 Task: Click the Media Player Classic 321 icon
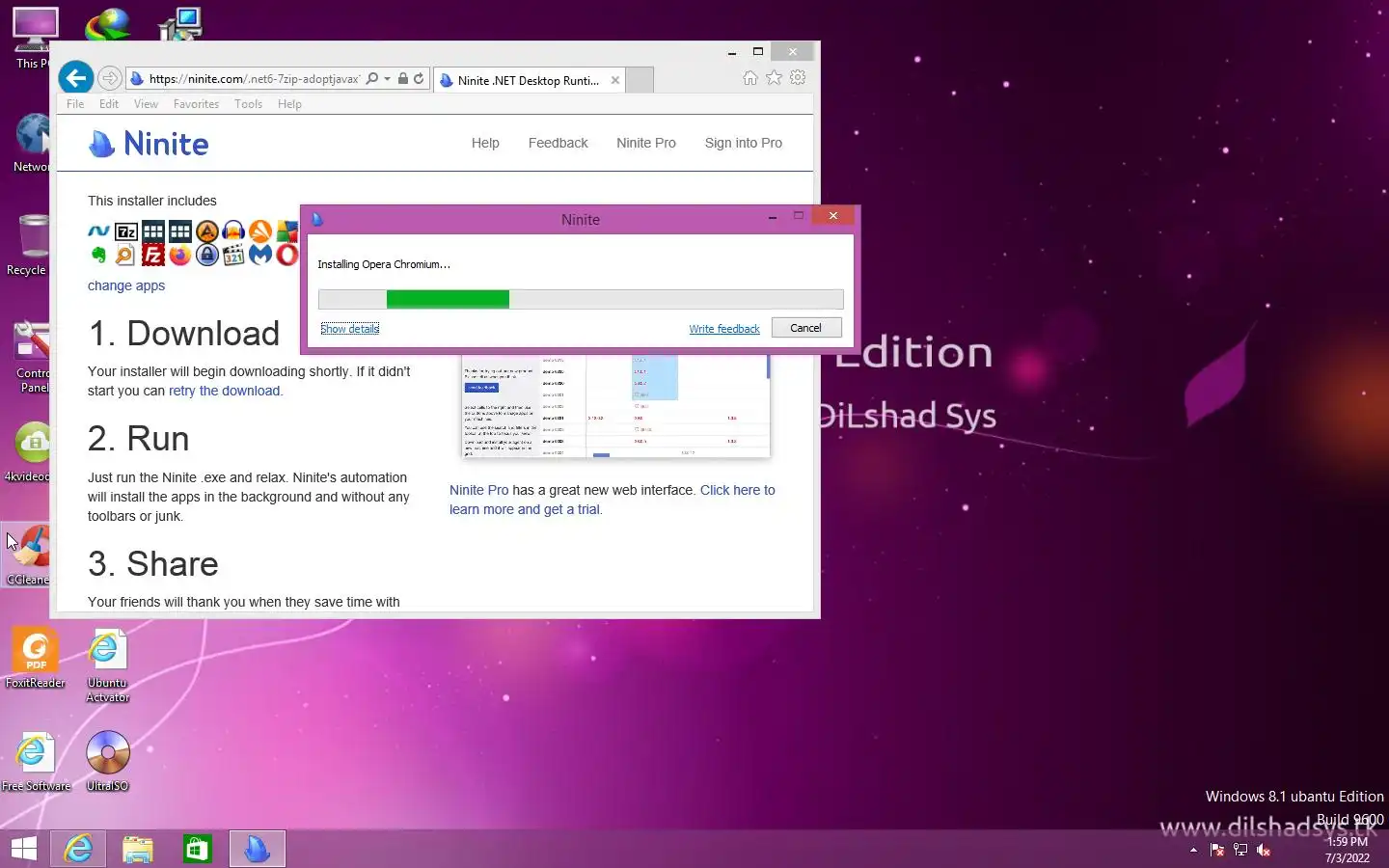pos(233,256)
